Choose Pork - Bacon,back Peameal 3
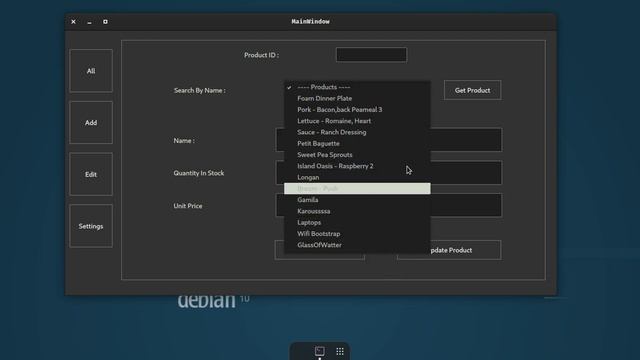 (x=357, y=109)
